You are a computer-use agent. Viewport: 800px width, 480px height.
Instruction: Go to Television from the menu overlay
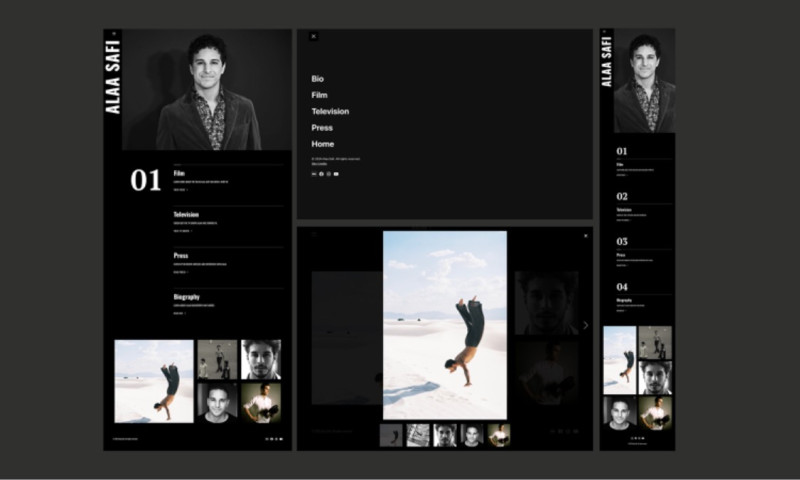click(x=330, y=111)
